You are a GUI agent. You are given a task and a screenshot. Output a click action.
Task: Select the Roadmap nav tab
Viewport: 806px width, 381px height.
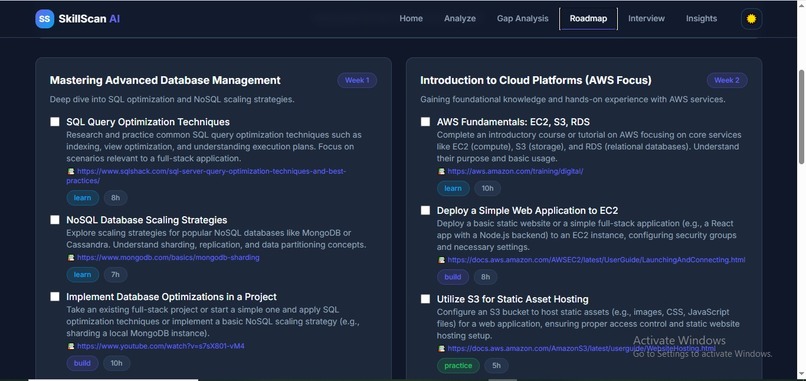588,19
